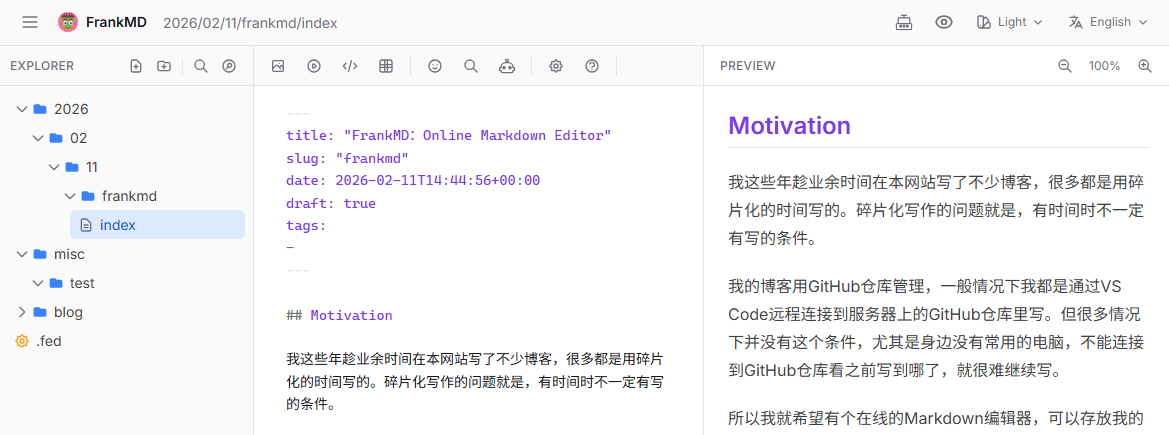1169x435 pixels.
Task: Open settings with the gear icon
Action: pyautogui.click(x=556, y=66)
